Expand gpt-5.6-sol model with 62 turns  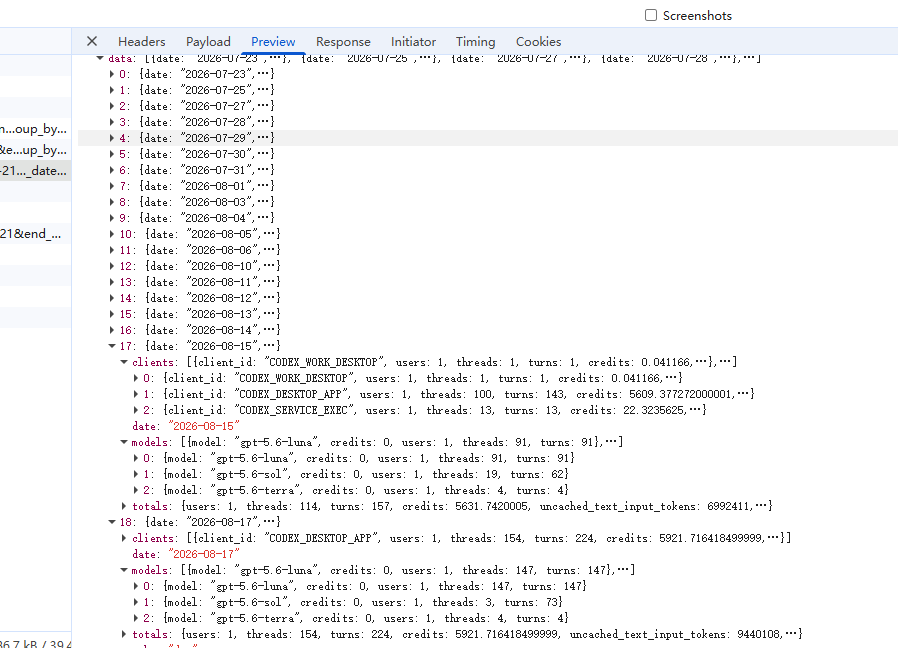(x=136, y=474)
